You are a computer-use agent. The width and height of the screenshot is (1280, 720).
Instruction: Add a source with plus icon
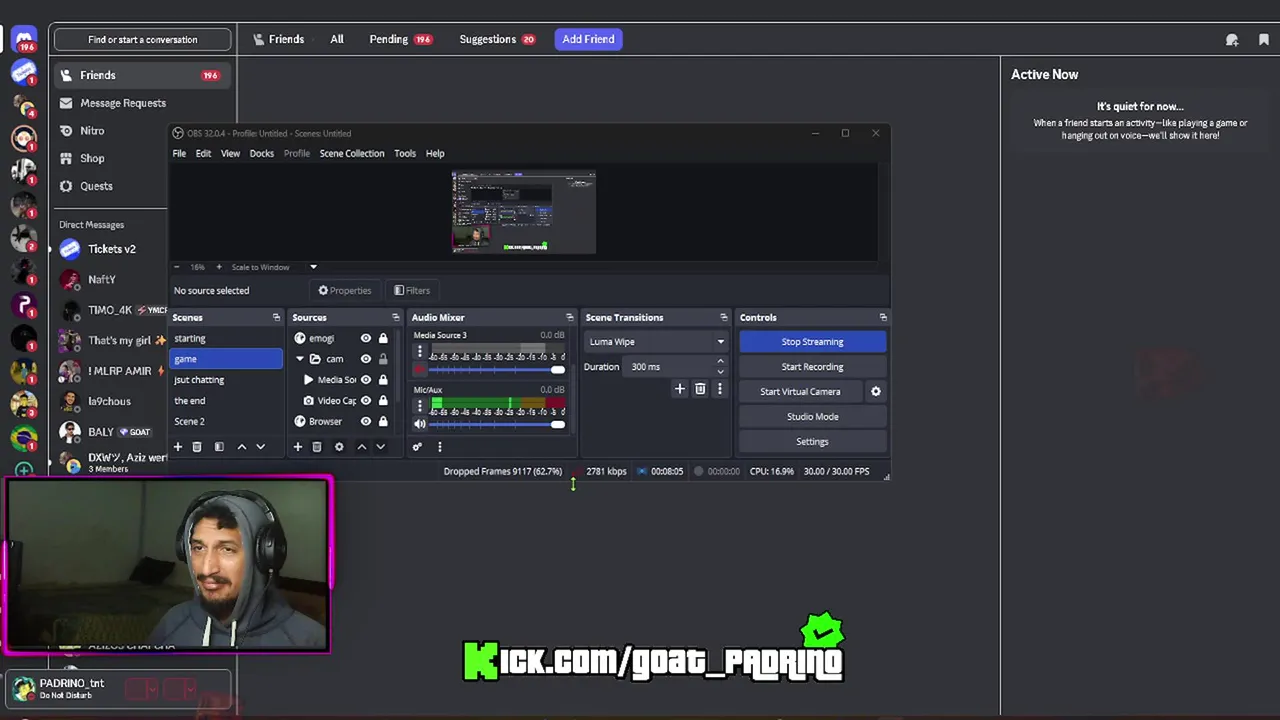297,447
